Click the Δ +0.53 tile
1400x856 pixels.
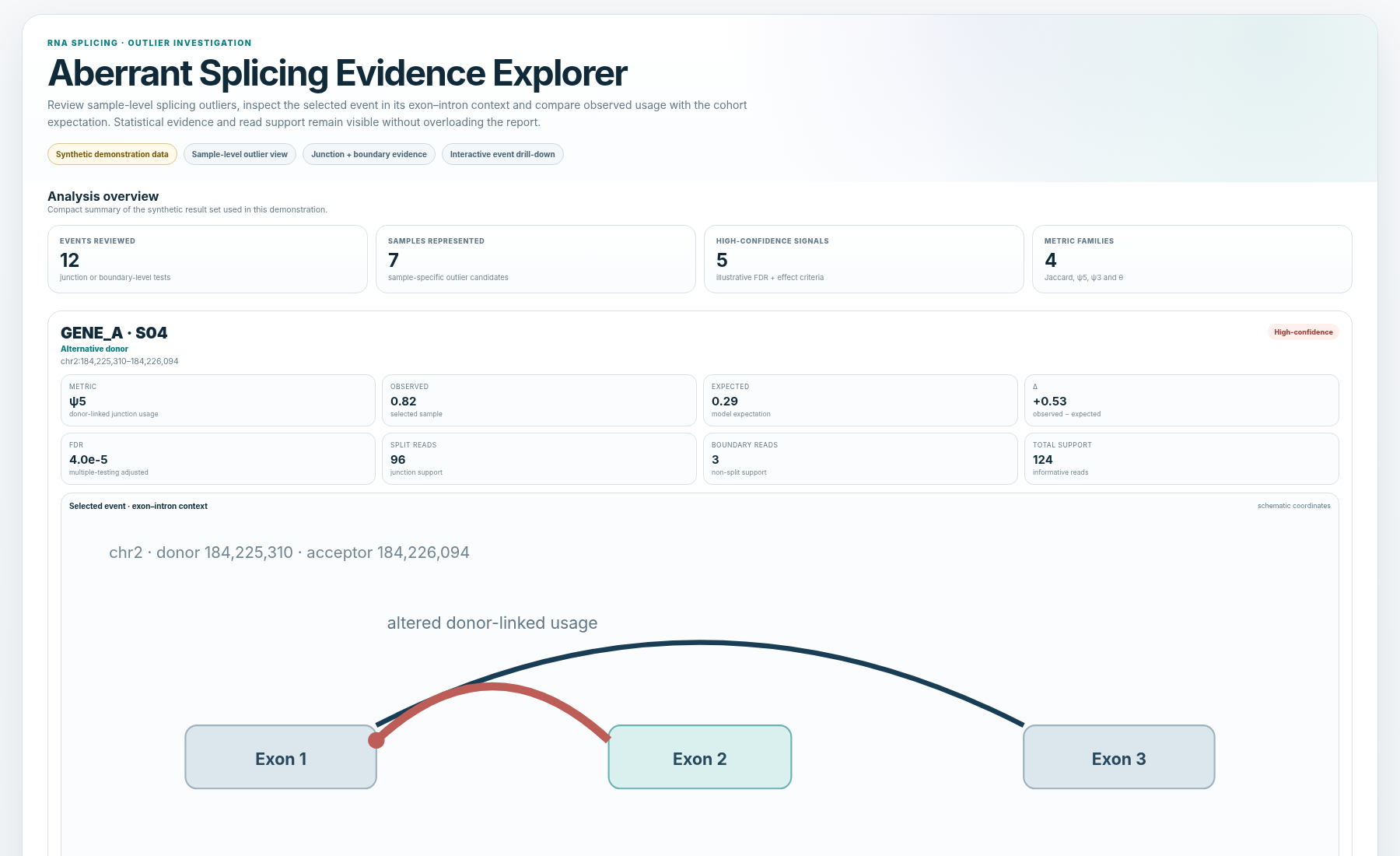pyautogui.click(x=1181, y=400)
